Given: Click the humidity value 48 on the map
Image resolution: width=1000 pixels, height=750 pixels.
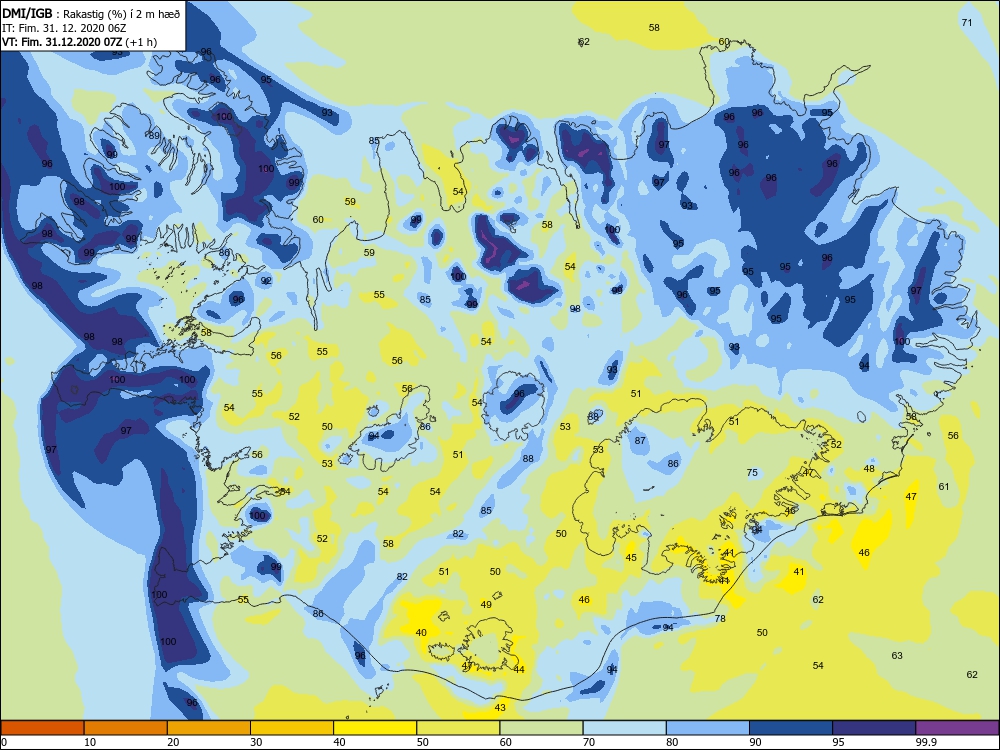Looking at the screenshot, I should pyautogui.click(x=869, y=469).
